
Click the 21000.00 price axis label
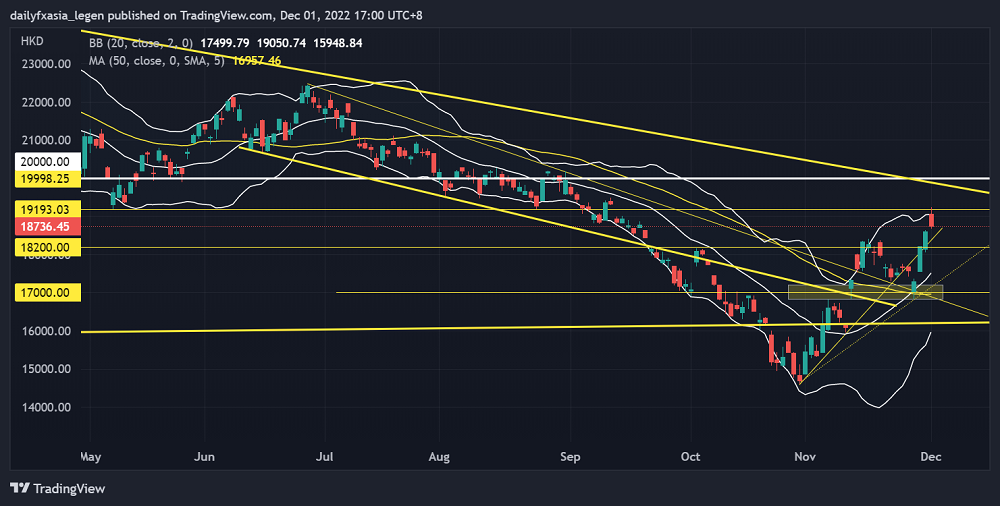click(x=45, y=140)
